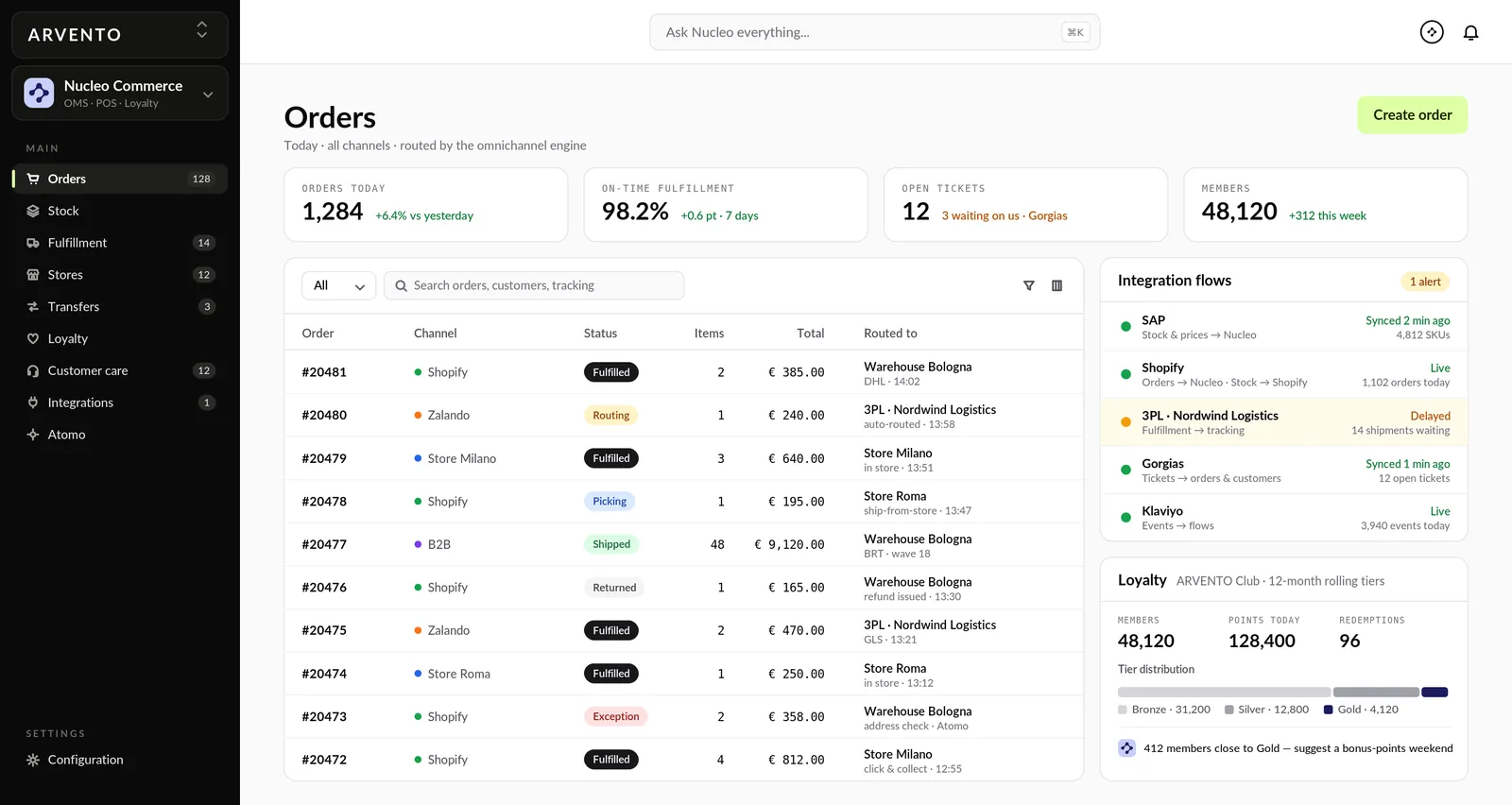1512x805 pixels.
Task: Sort by the Routed to column header
Action: 890,334
